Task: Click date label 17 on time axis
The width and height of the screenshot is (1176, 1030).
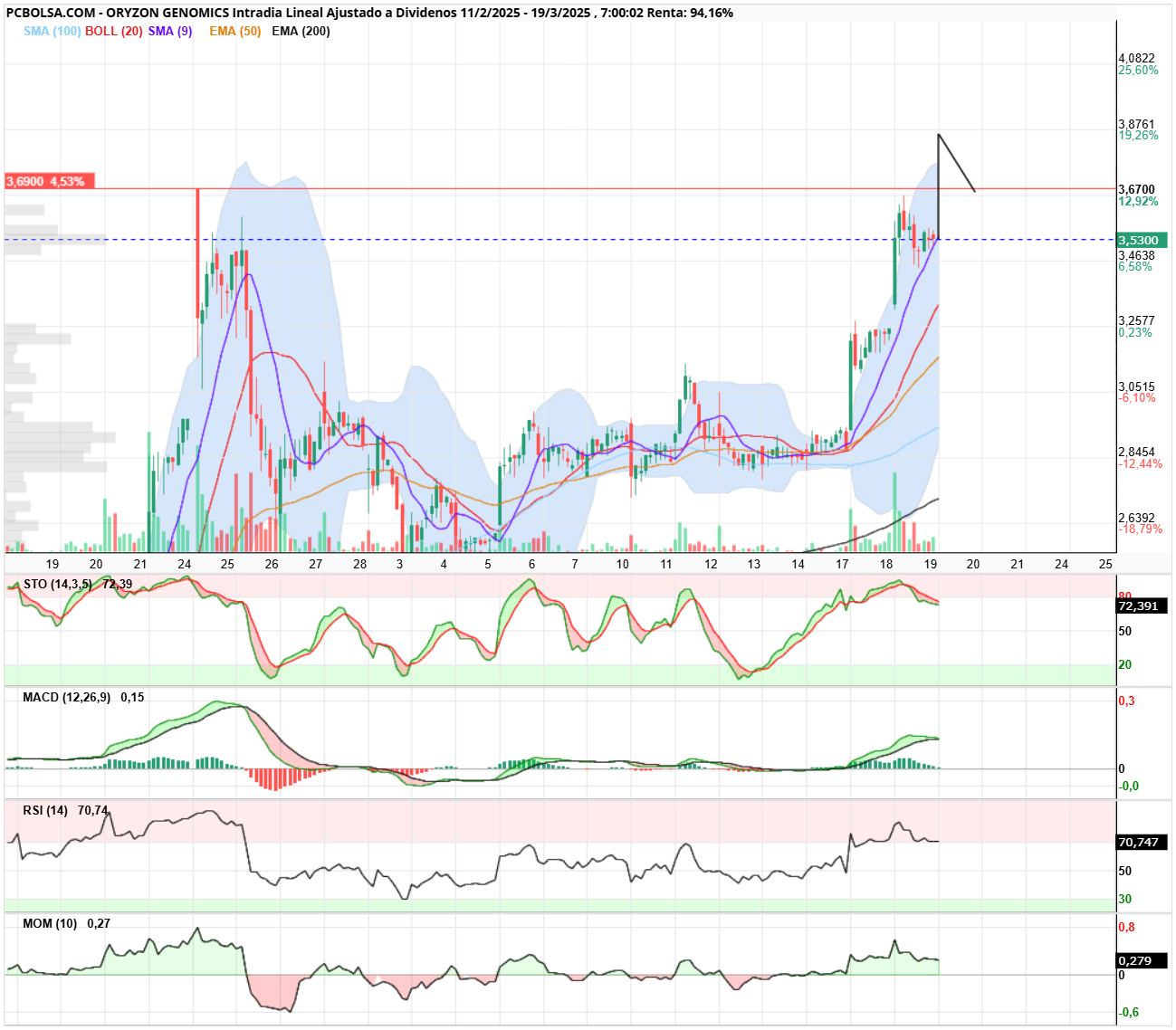Action: point(842,564)
